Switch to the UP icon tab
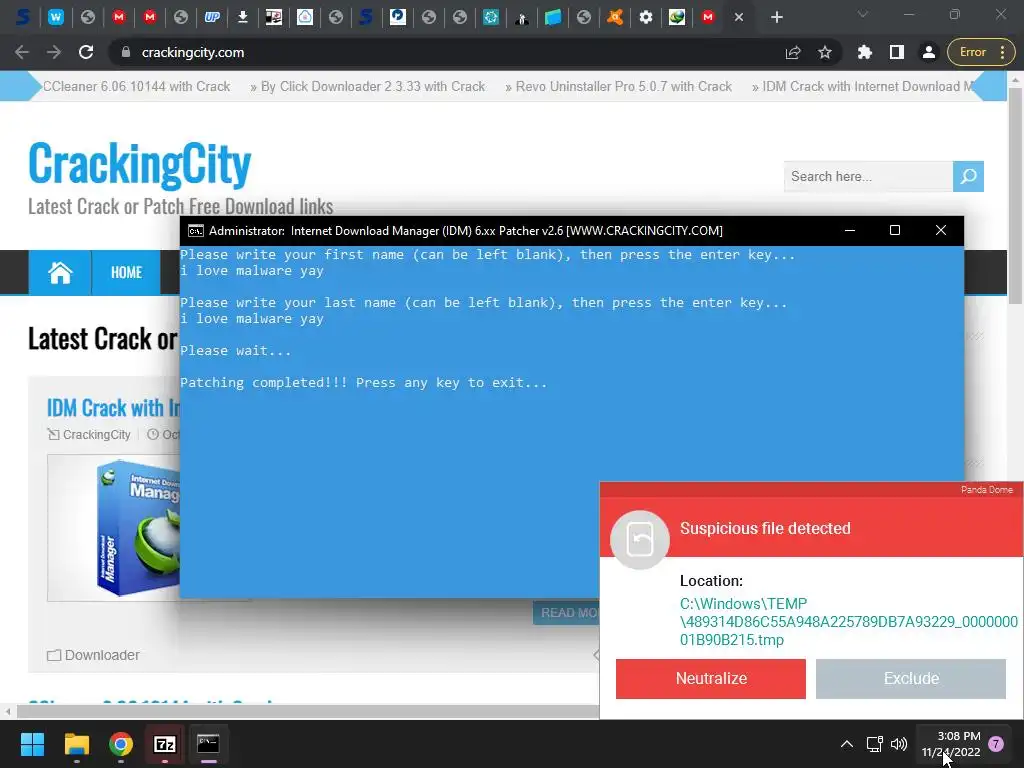Screen dimensions: 1024x768 212,18
